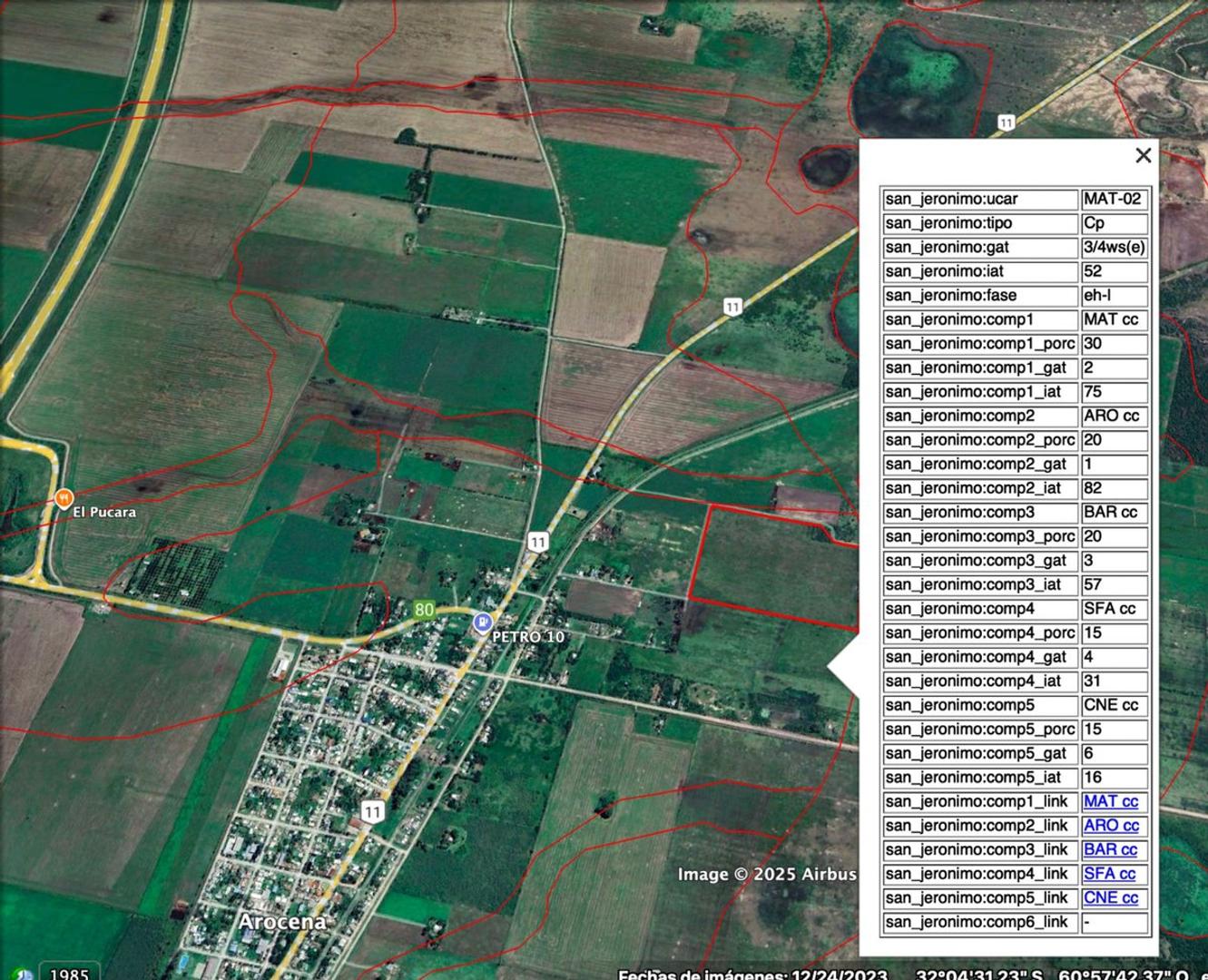
Task: Click the Route 11 shield near Arocena
Action: click(x=372, y=811)
